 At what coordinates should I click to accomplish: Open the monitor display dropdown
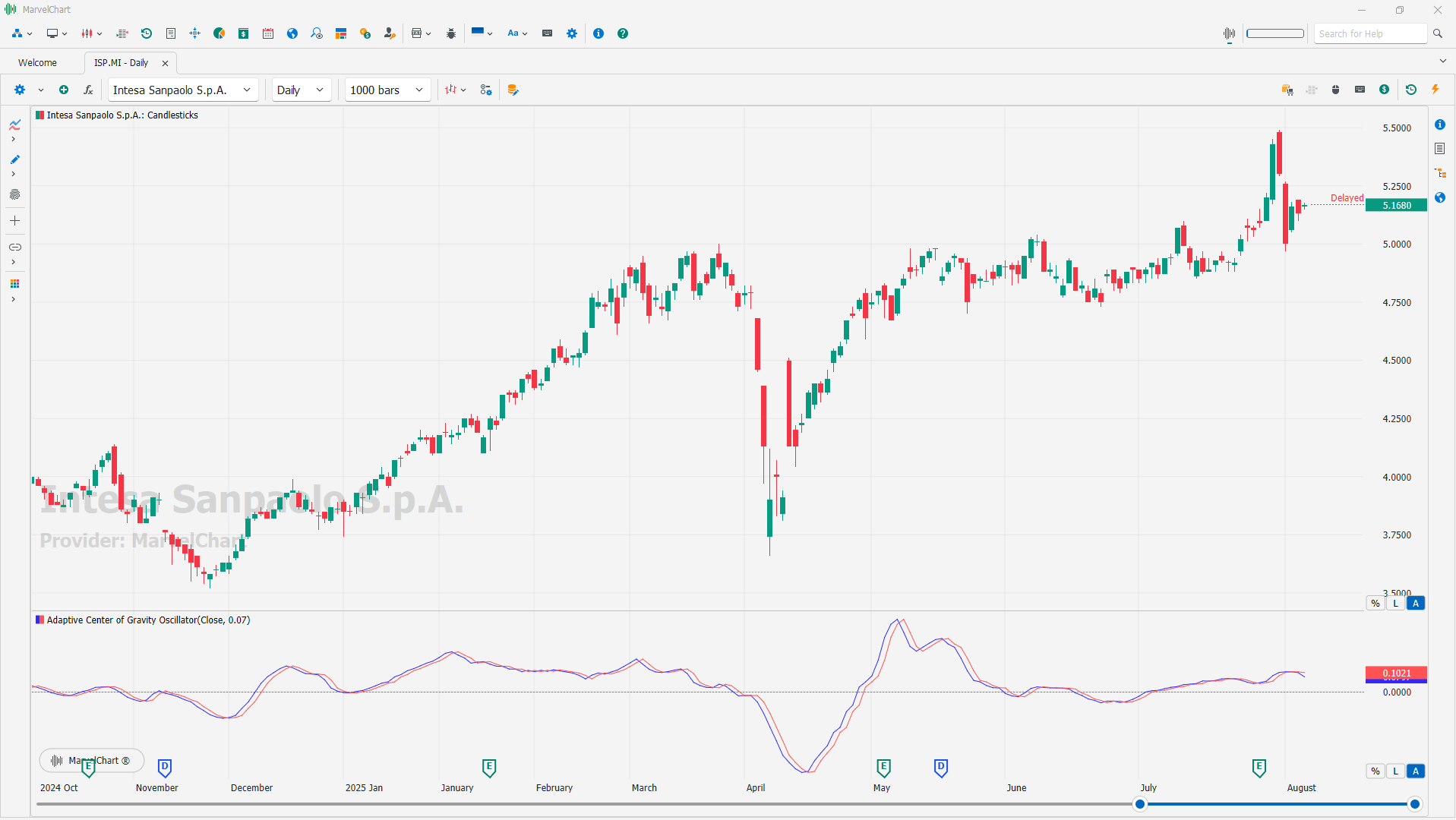coord(57,33)
